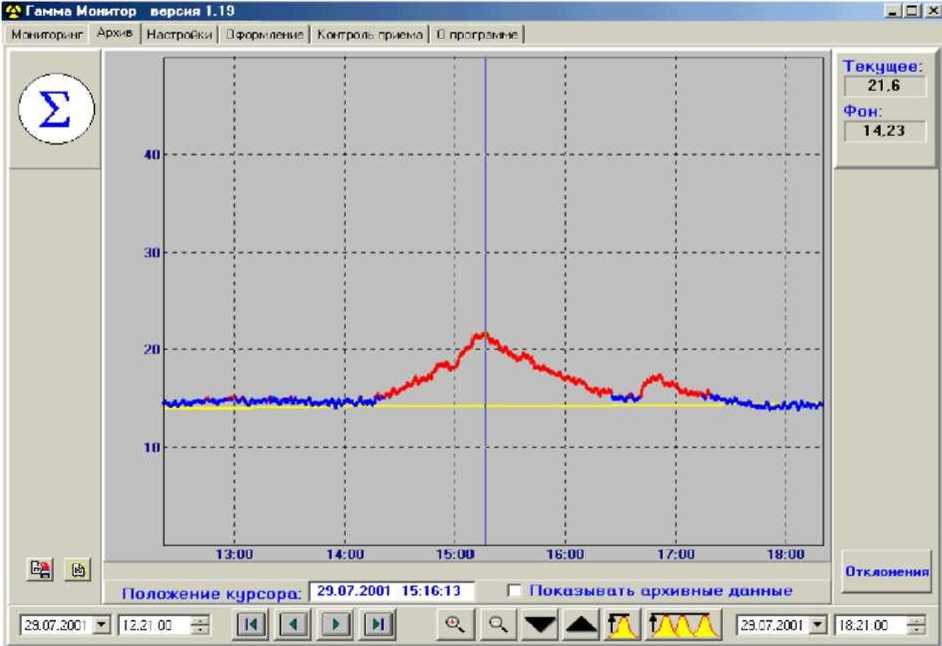
Task: Click the 40 value axis label
Action: pyautogui.click(x=152, y=154)
